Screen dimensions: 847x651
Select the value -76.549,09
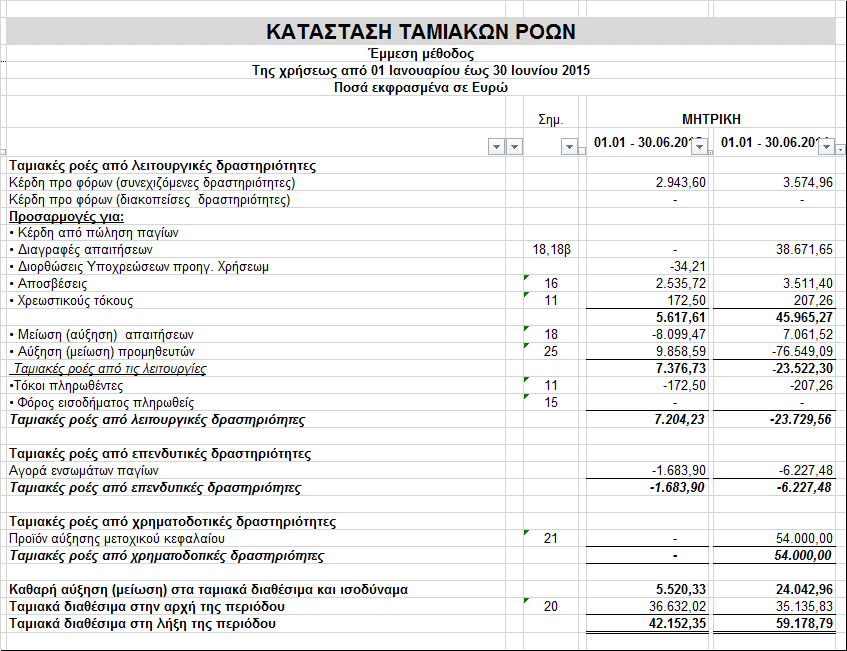[x=802, y=352]
